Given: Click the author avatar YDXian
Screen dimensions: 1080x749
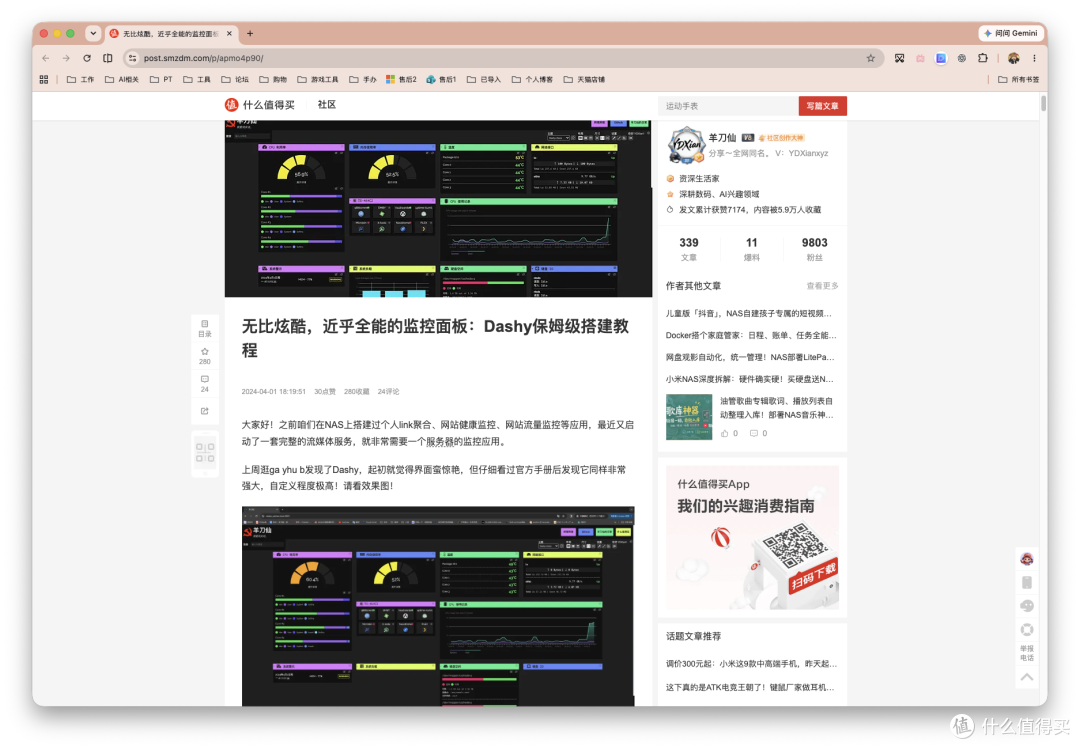Looking at the screenshot, I should click(x=687, y=145).
